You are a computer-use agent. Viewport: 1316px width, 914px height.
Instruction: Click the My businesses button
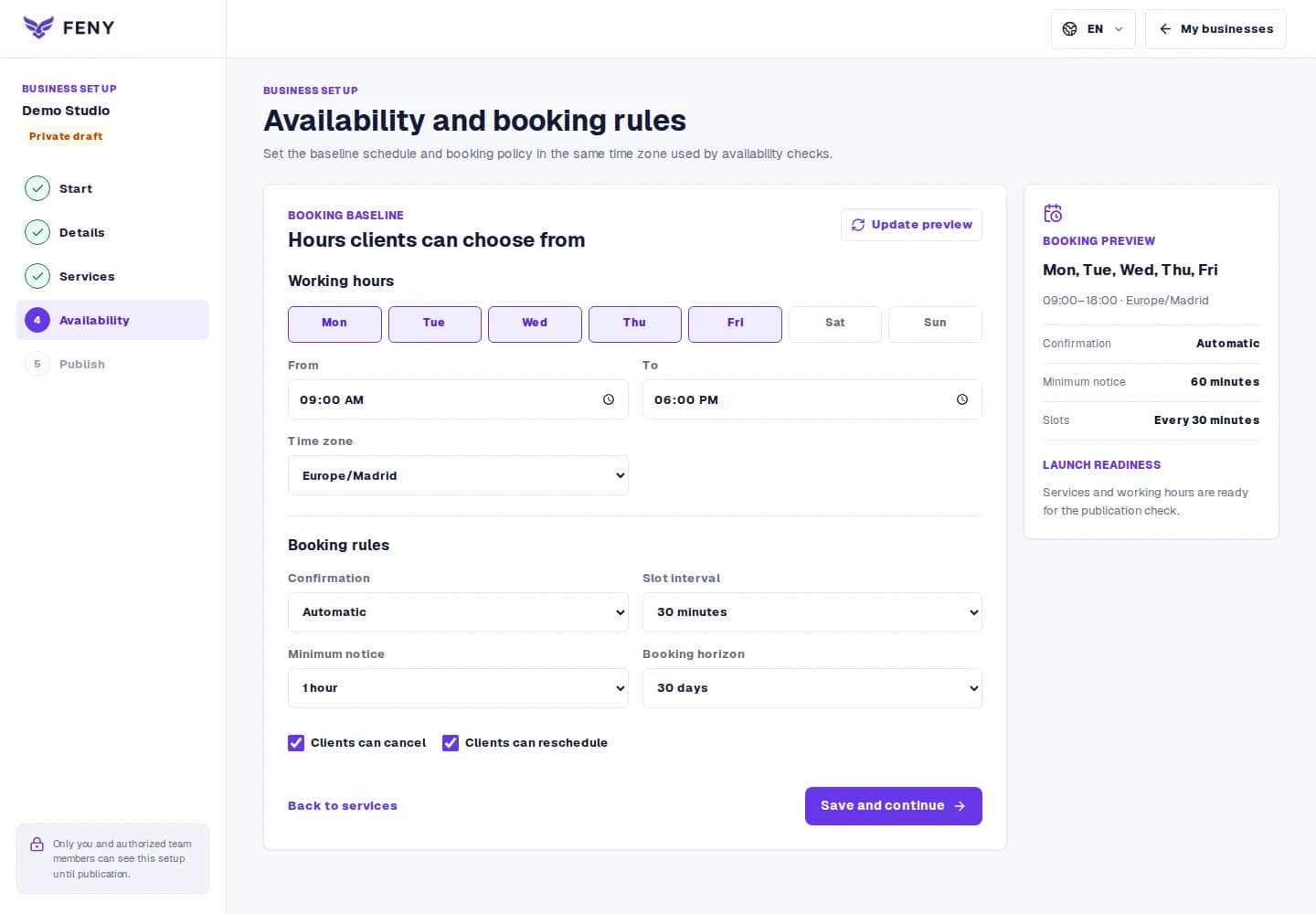1215,29
